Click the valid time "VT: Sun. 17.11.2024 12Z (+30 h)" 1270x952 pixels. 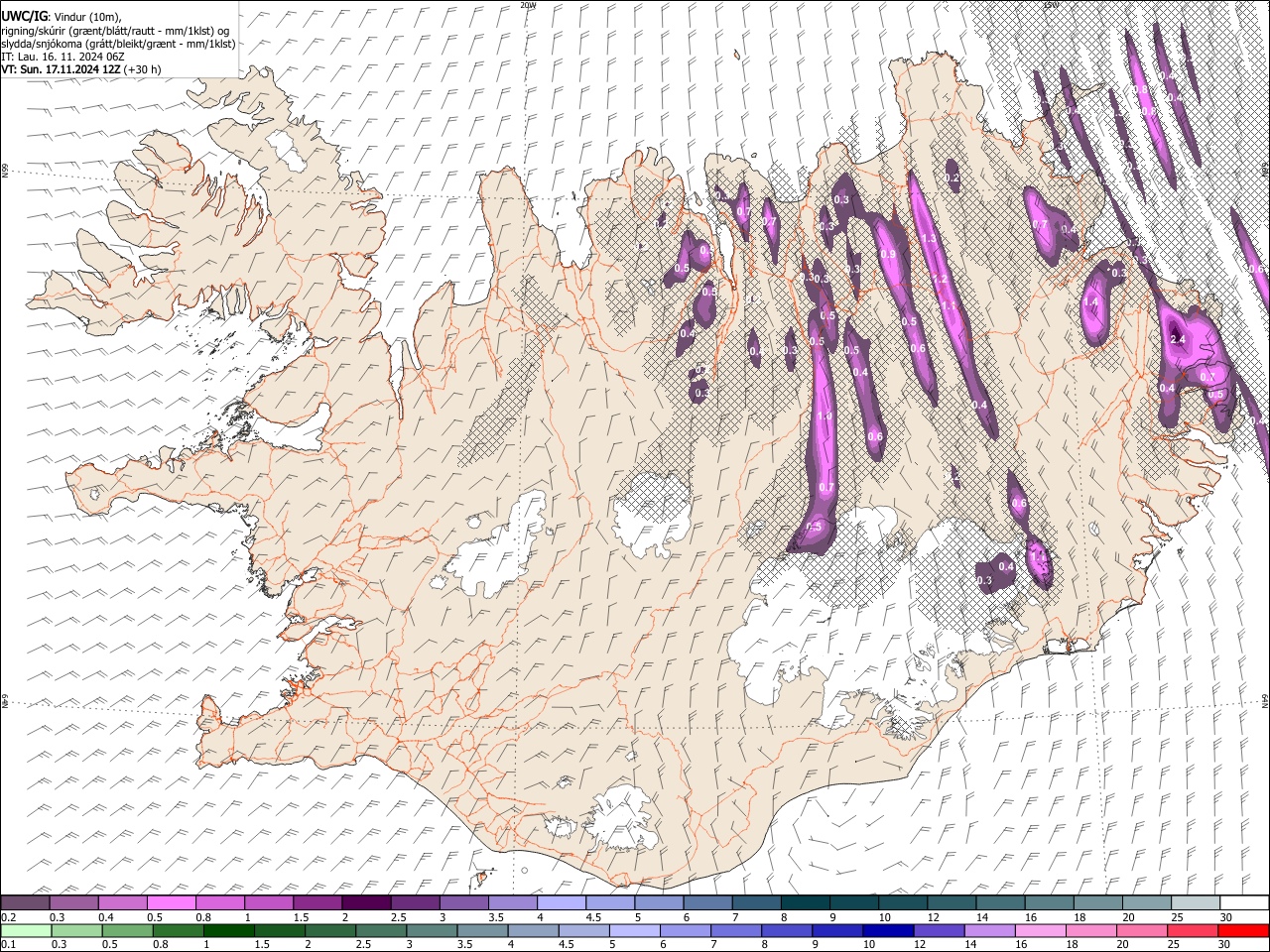coord(80,69)
